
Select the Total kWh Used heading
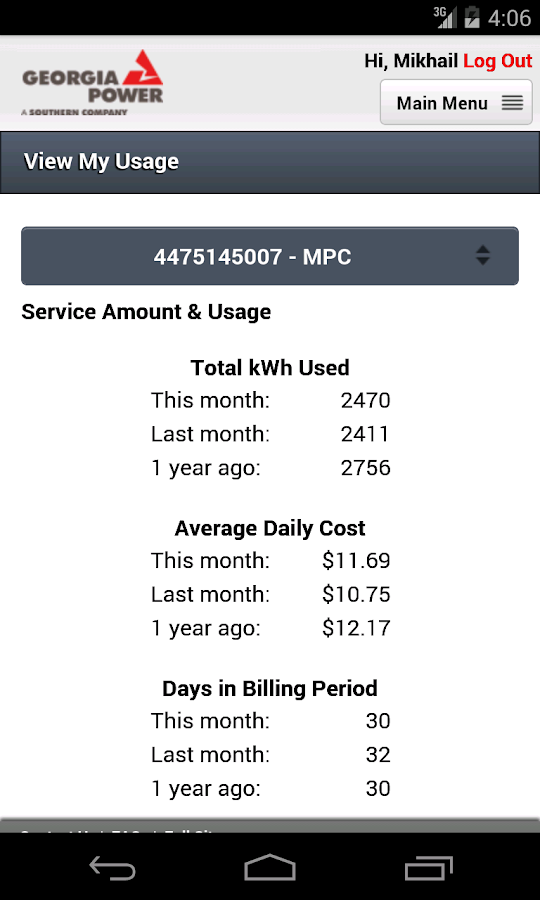[270, 367]
